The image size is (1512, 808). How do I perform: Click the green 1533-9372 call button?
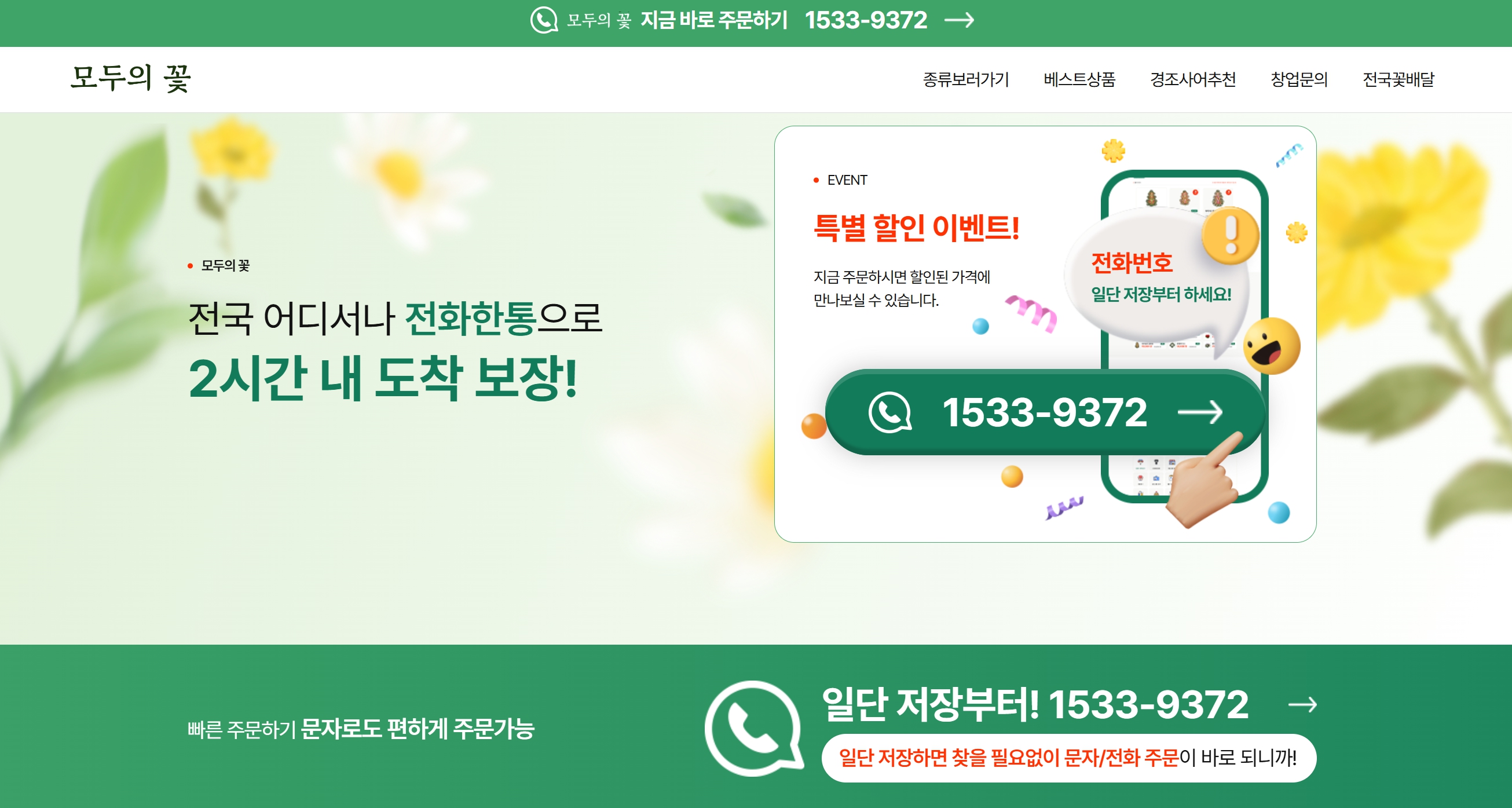1044,412
